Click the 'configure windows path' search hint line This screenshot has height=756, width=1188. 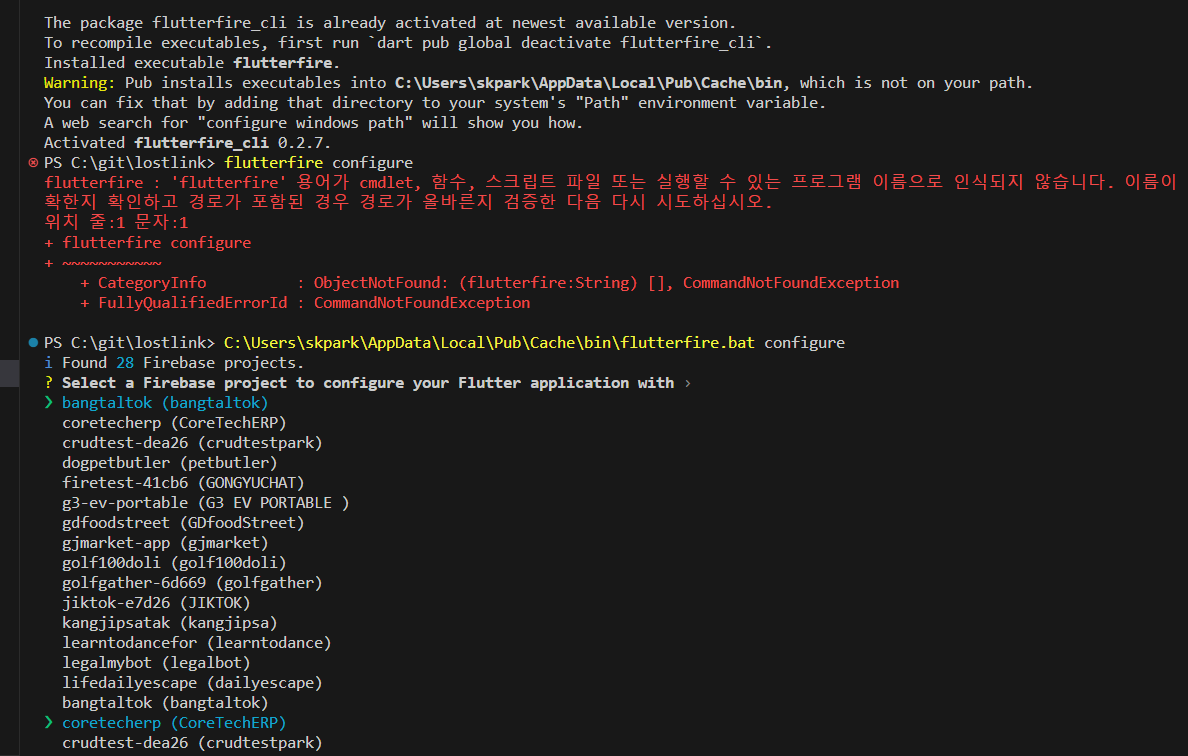coord(313,123)
